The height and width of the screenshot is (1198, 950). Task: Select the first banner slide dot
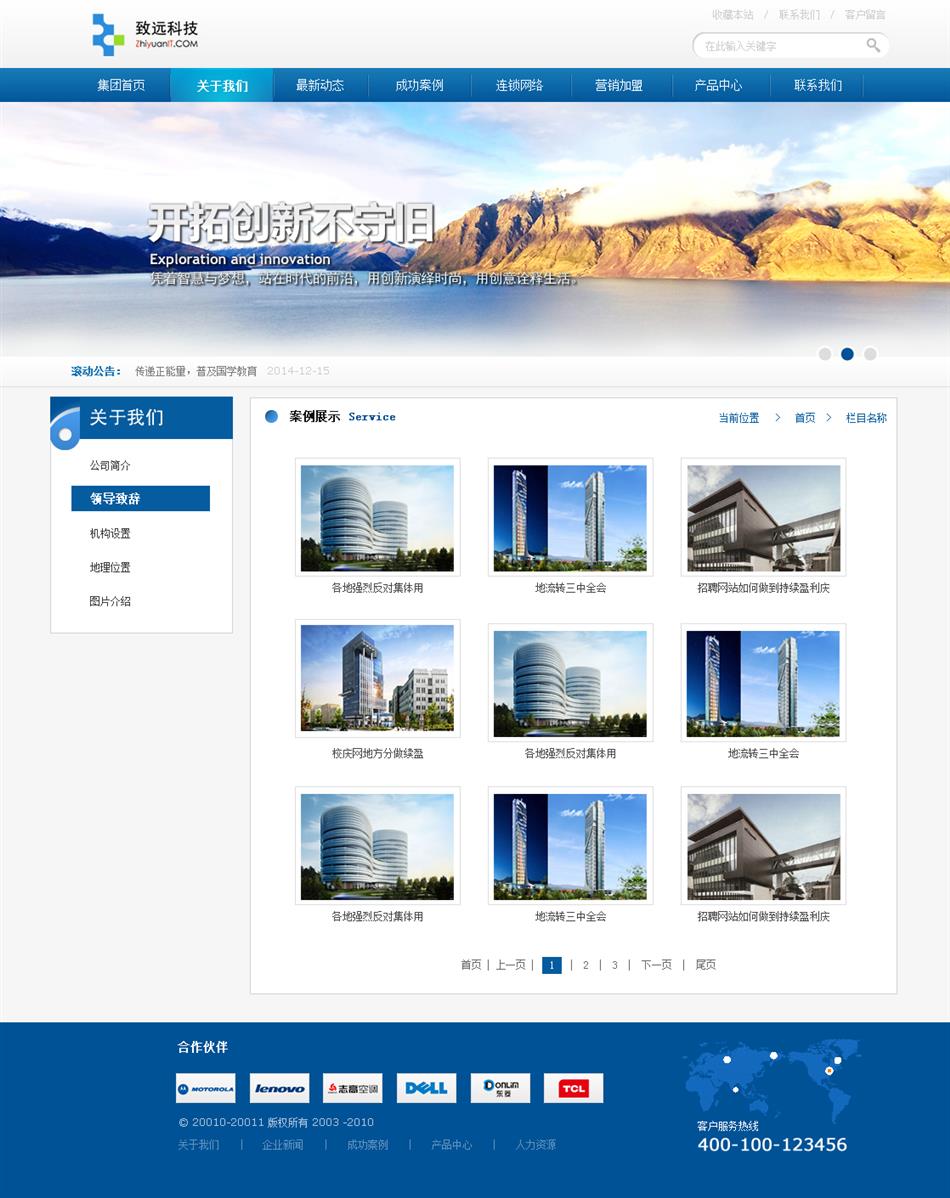pos(825,354)
